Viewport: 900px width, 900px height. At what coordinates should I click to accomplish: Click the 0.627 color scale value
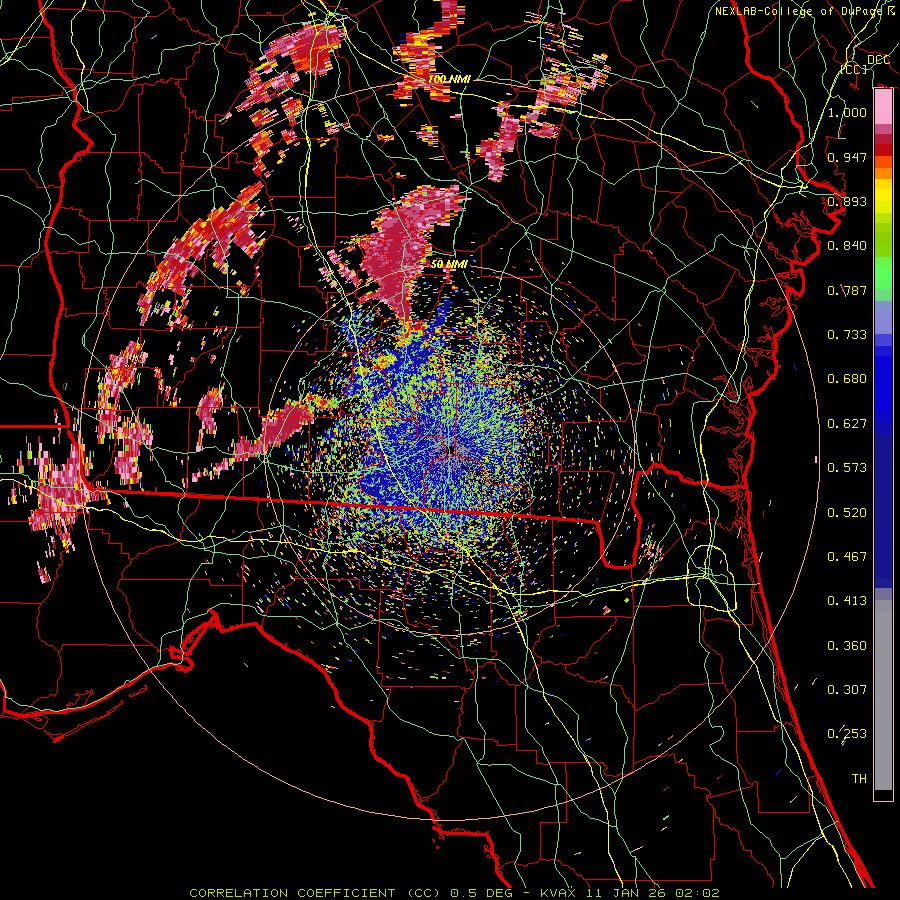point(847,424)
